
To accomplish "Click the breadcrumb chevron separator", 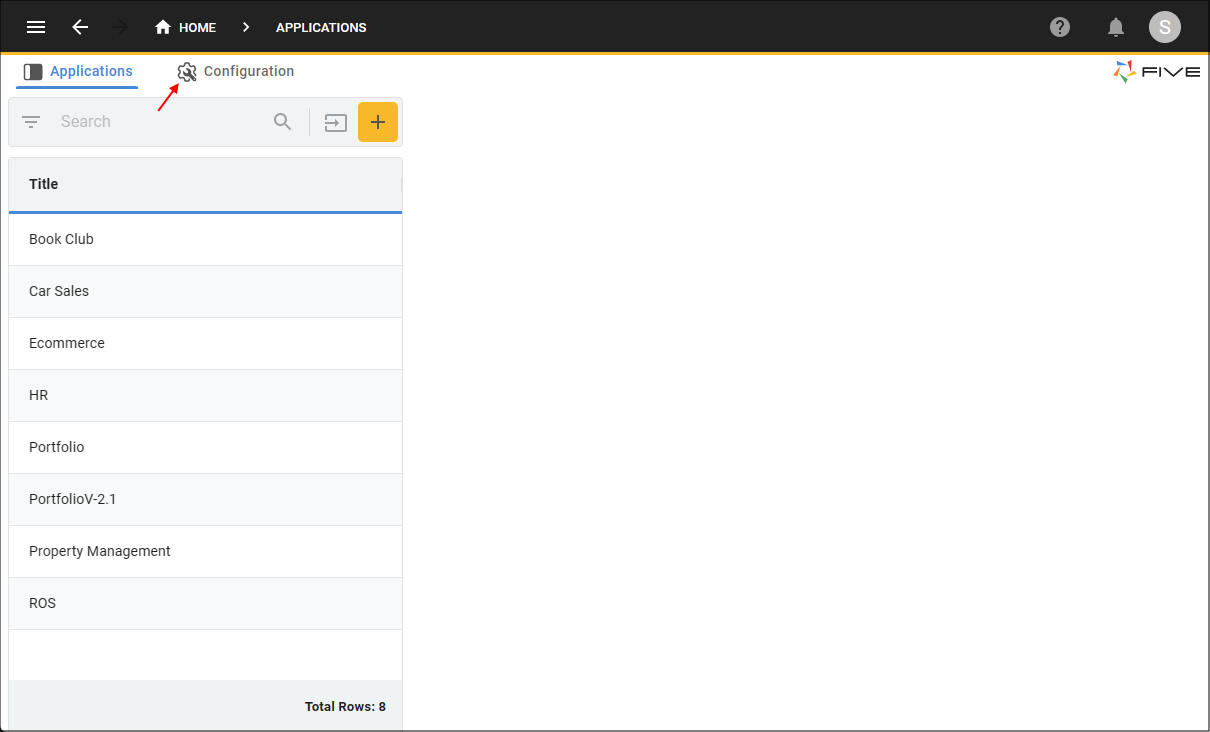I will click(x=246, y=27).
